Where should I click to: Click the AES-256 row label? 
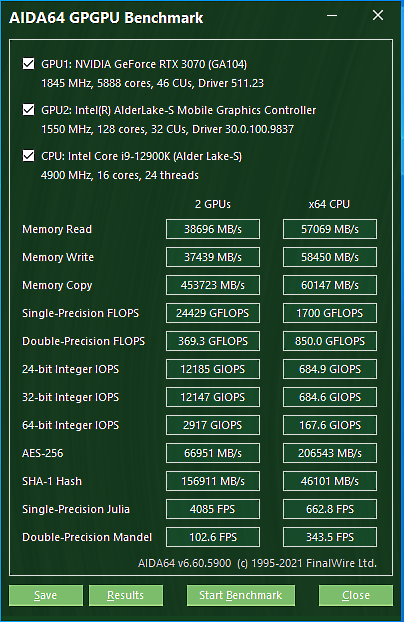42,453
